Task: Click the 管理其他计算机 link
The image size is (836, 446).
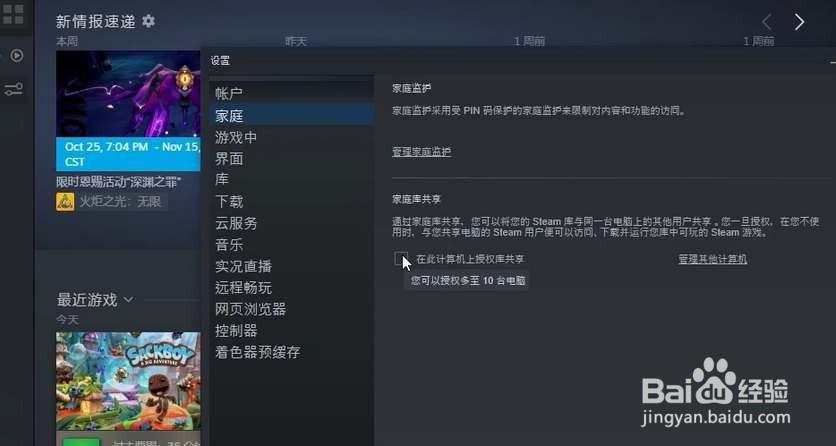Action: [712, 259]
